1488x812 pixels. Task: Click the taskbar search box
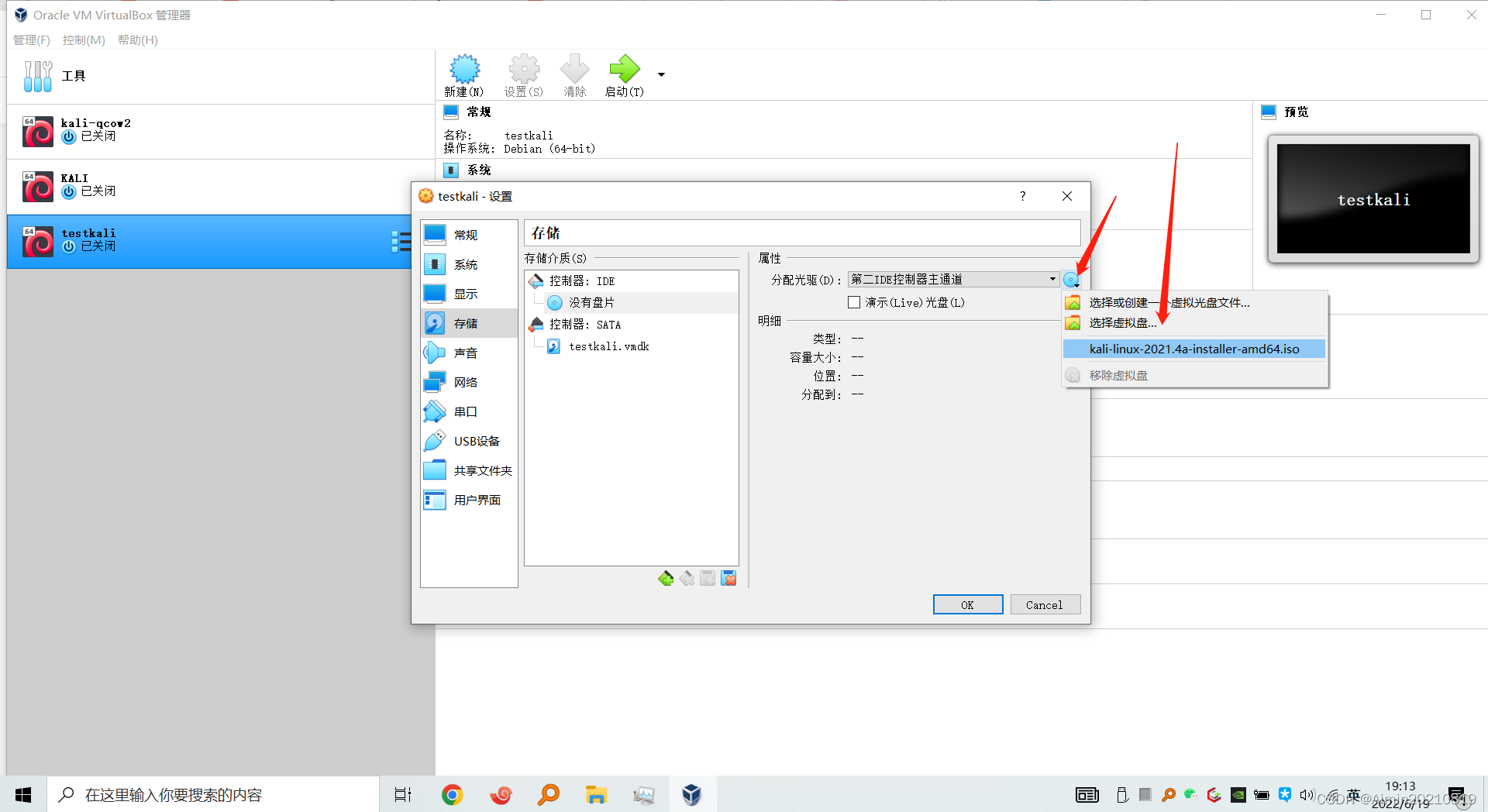(x=213, y=794)
